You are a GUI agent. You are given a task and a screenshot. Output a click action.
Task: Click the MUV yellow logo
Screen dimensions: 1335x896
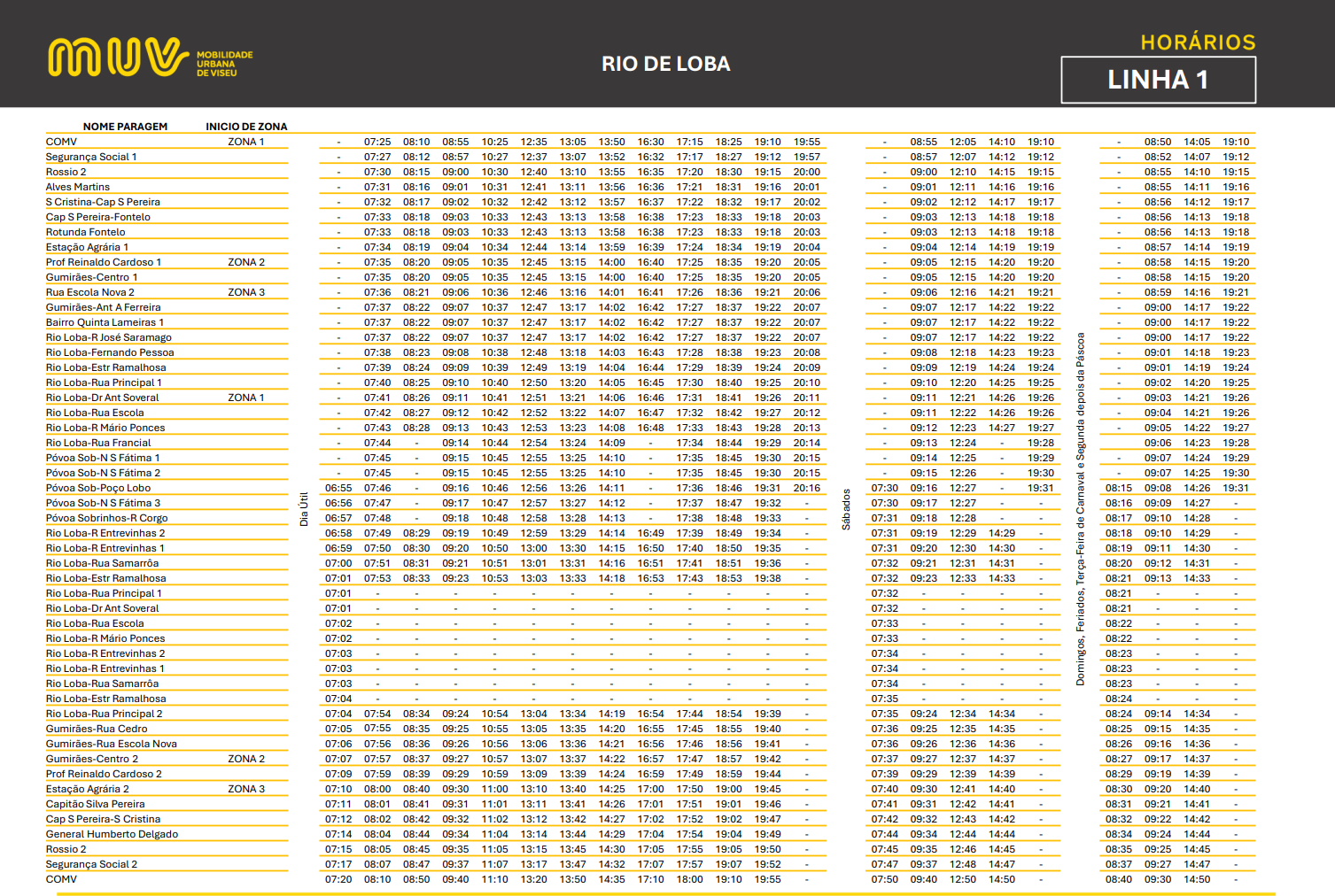[x=118, y=58]
